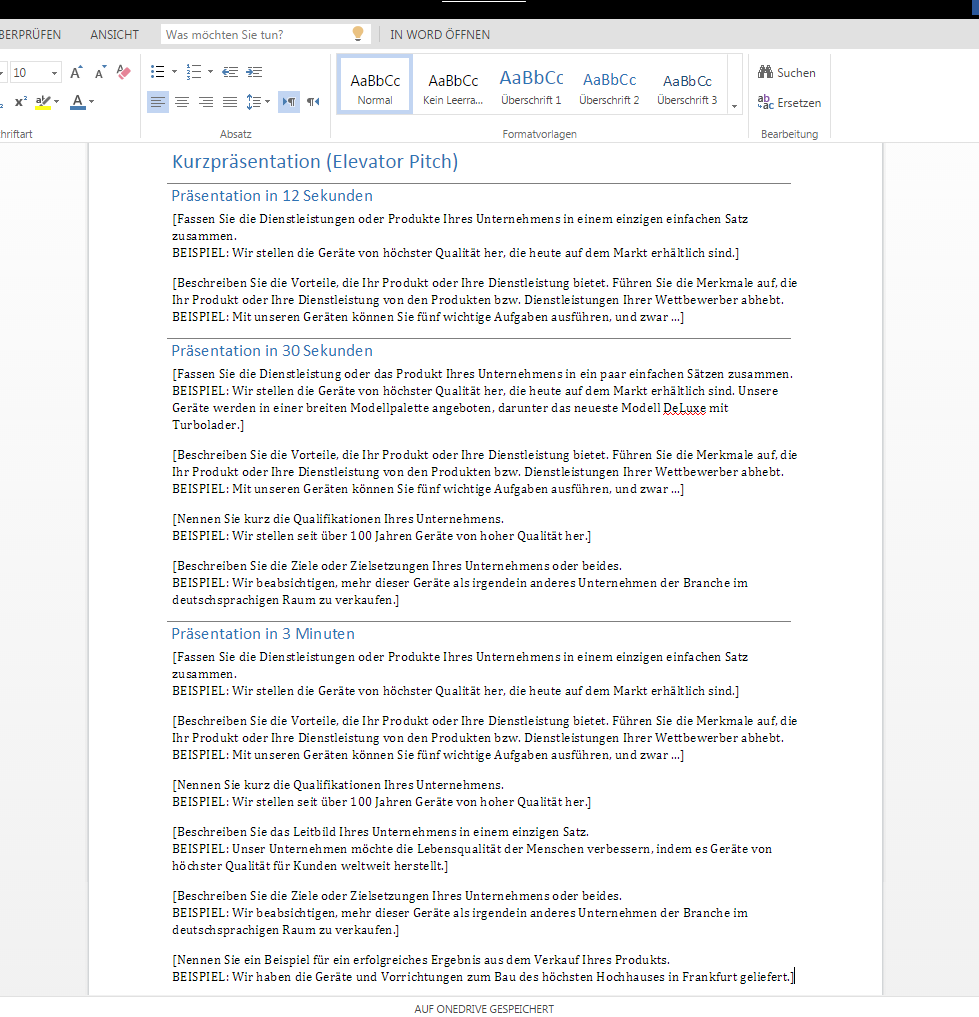
Task: Toggle left-to-right text direction
Action: pos(289,102)
